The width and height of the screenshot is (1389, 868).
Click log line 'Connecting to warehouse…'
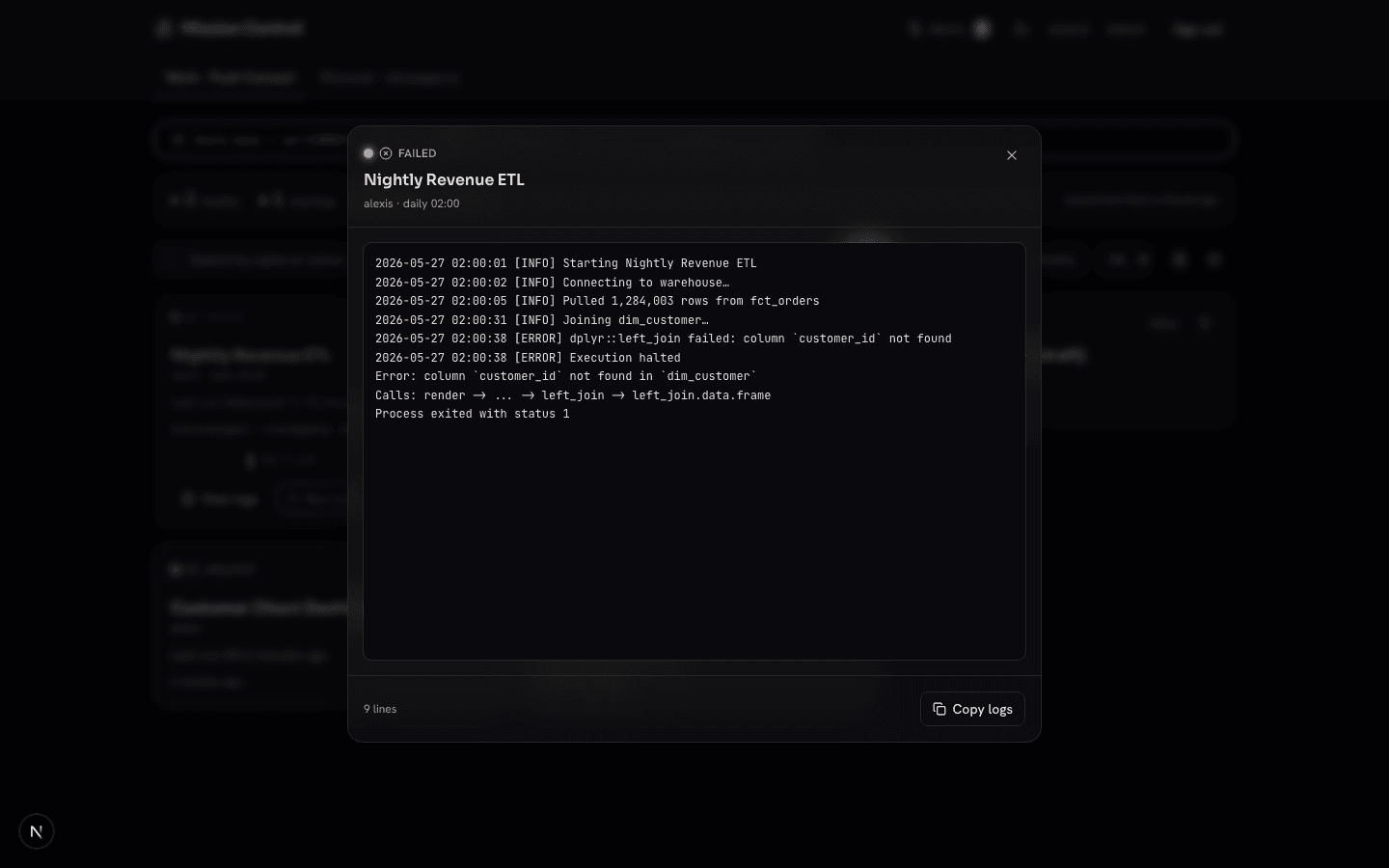552,283
